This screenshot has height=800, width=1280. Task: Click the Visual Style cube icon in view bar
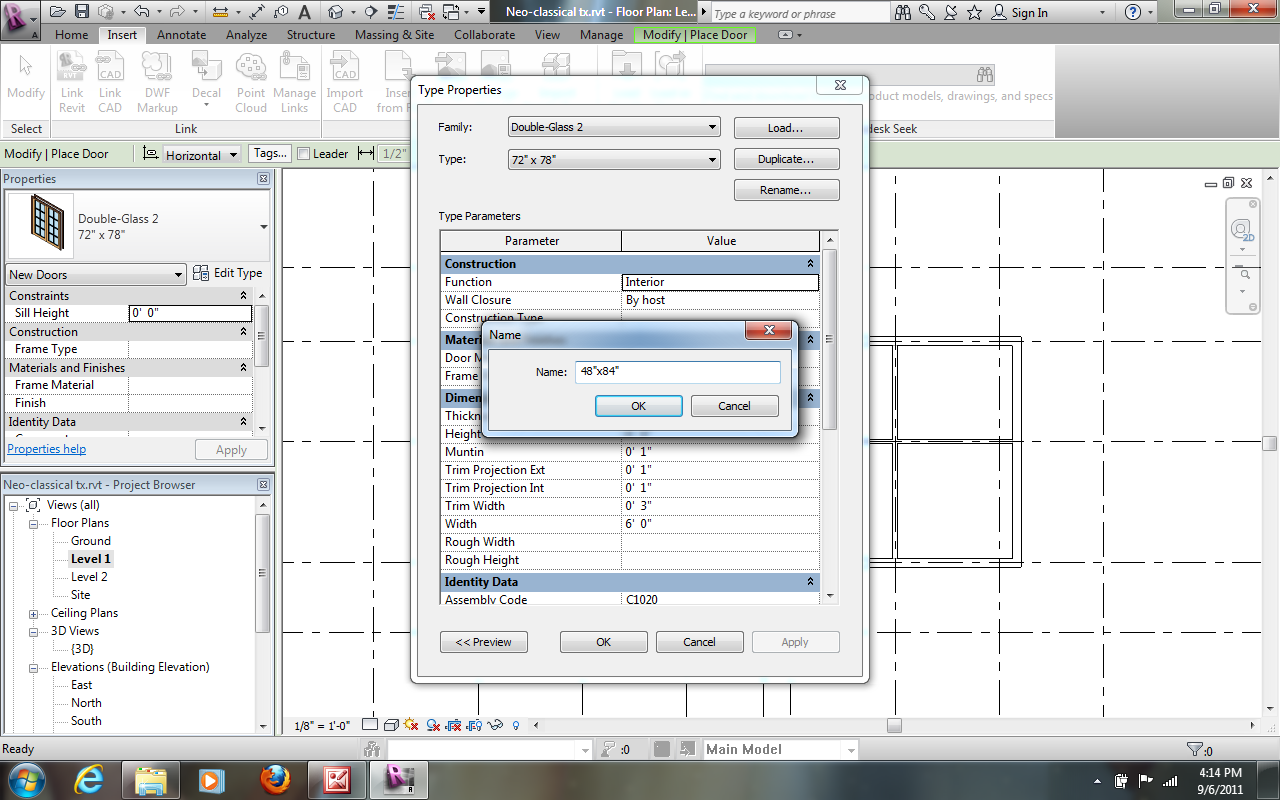coord(391,725)
